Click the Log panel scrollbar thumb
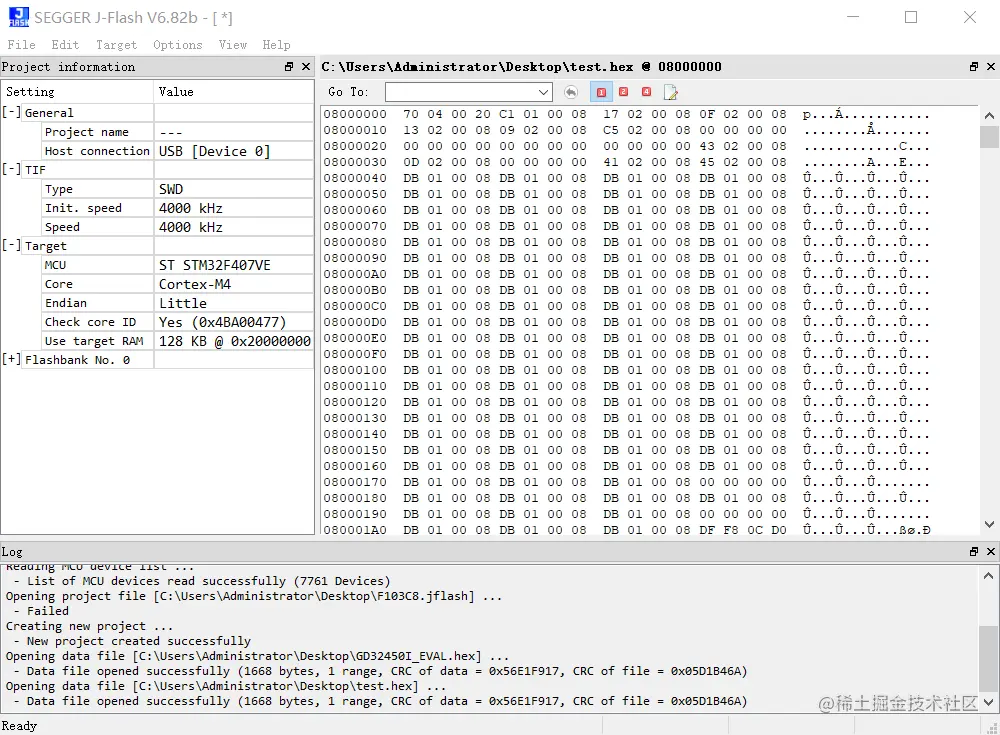This screenshot has height=735, width=1000. click(x=989, y=658)
